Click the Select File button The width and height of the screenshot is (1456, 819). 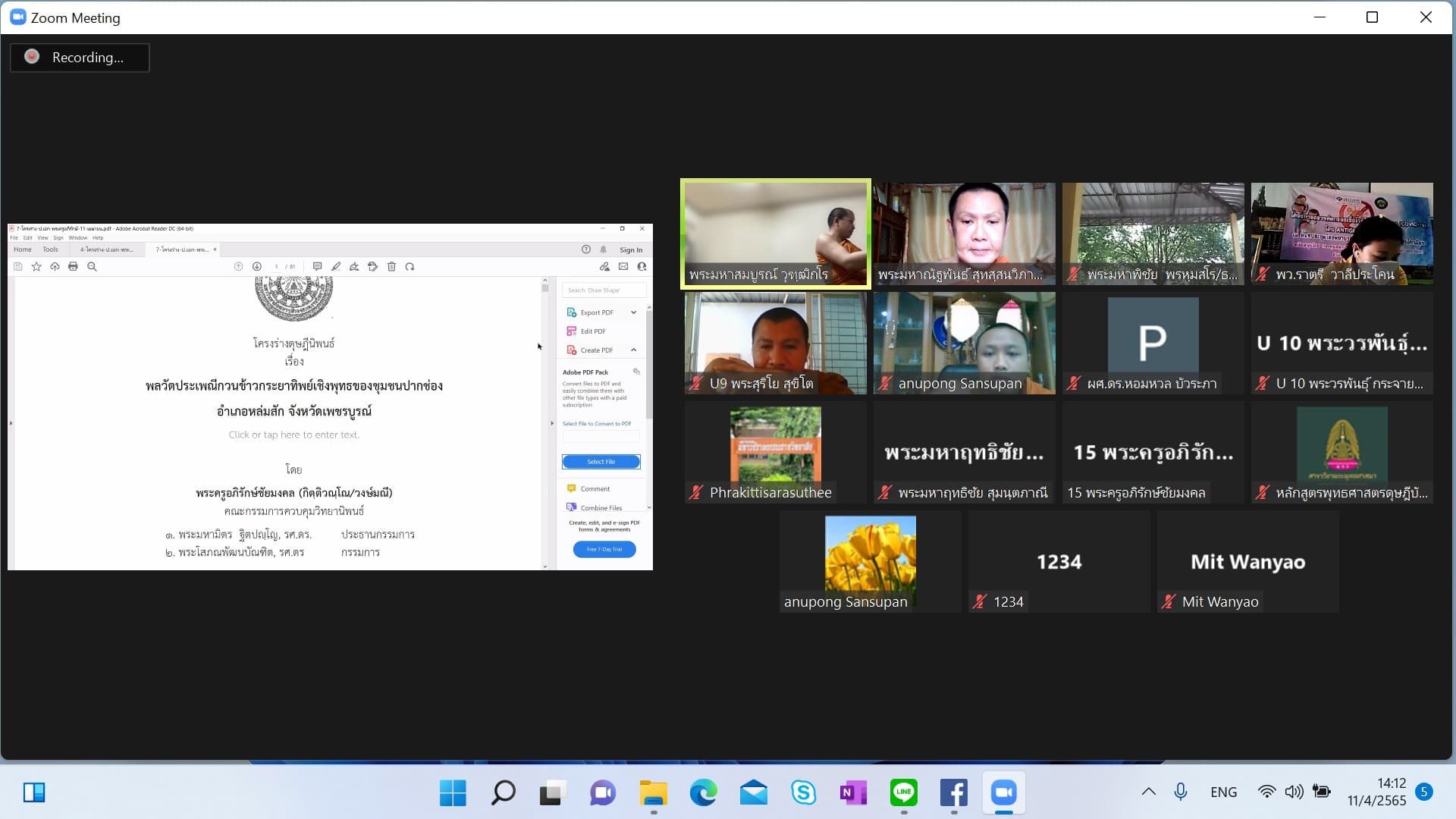[x=601, y=462]
